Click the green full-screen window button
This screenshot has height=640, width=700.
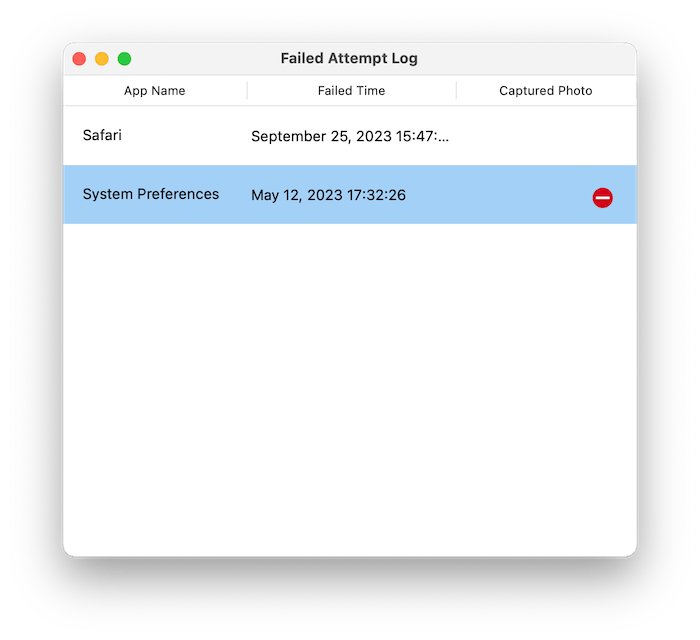tap(125, 58)
